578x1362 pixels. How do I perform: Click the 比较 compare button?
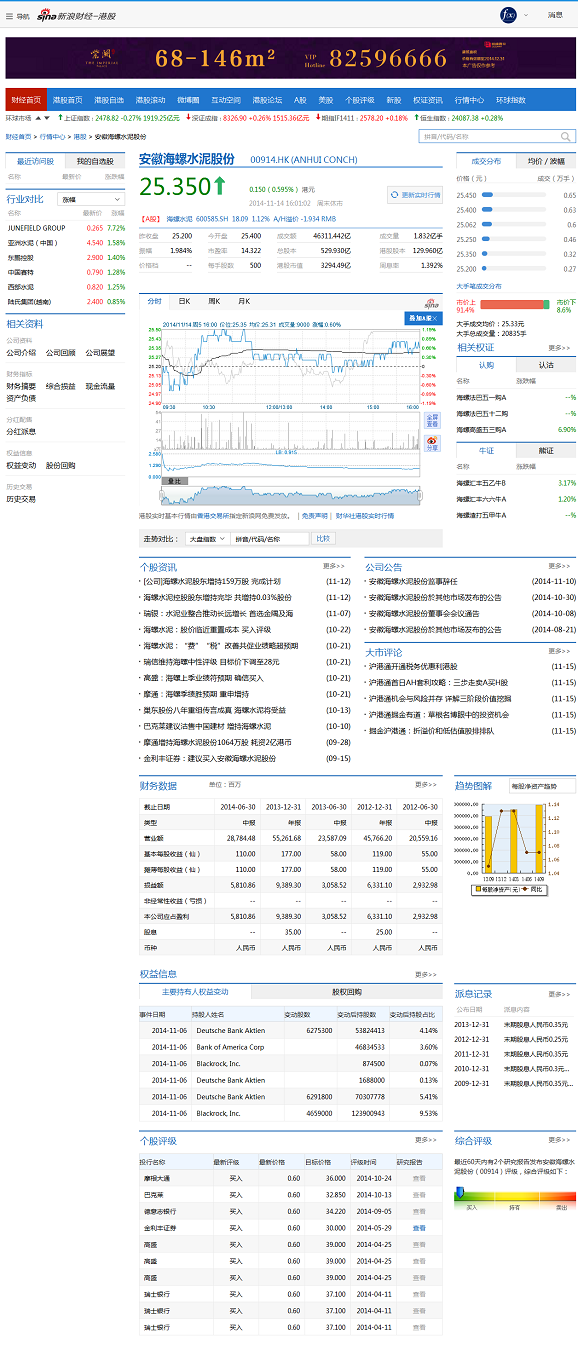coord(323,538)
